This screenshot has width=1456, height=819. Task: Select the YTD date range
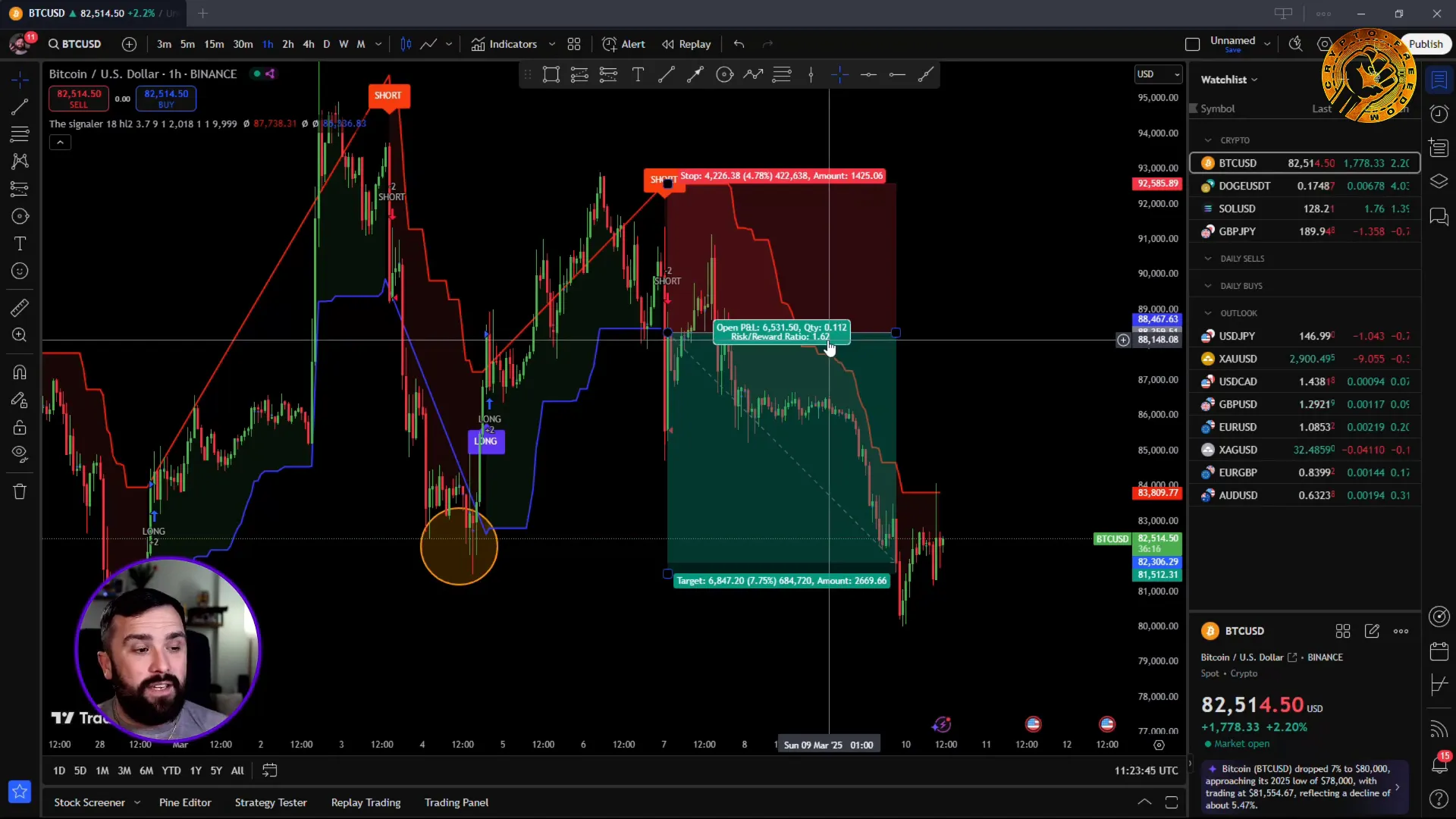pyautogui.click(x=171, y=770)
